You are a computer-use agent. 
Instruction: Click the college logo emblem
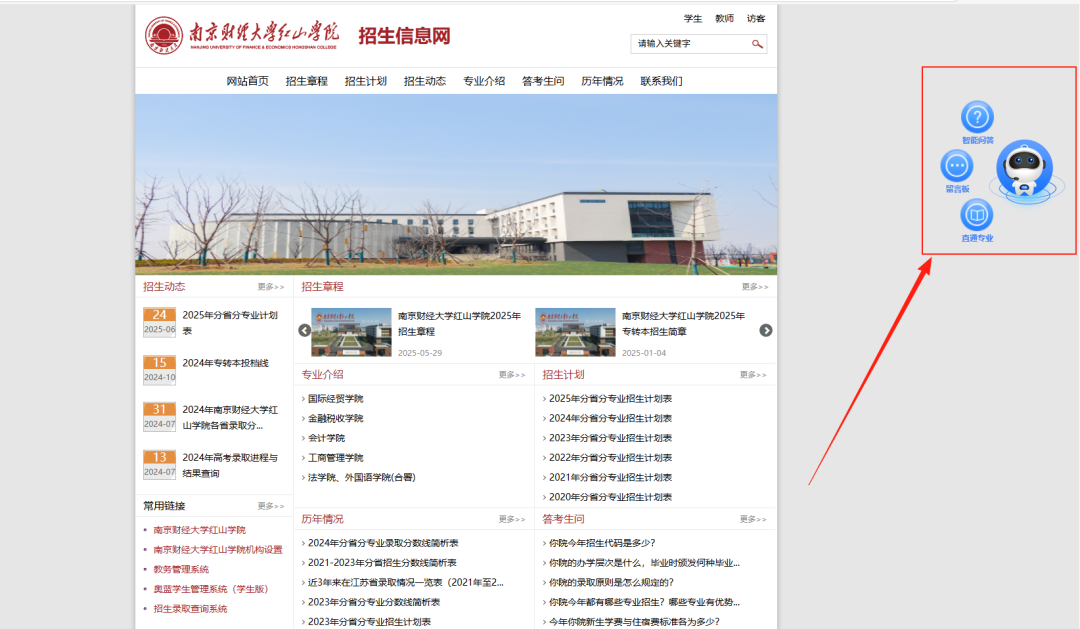(x=164, y=35)
